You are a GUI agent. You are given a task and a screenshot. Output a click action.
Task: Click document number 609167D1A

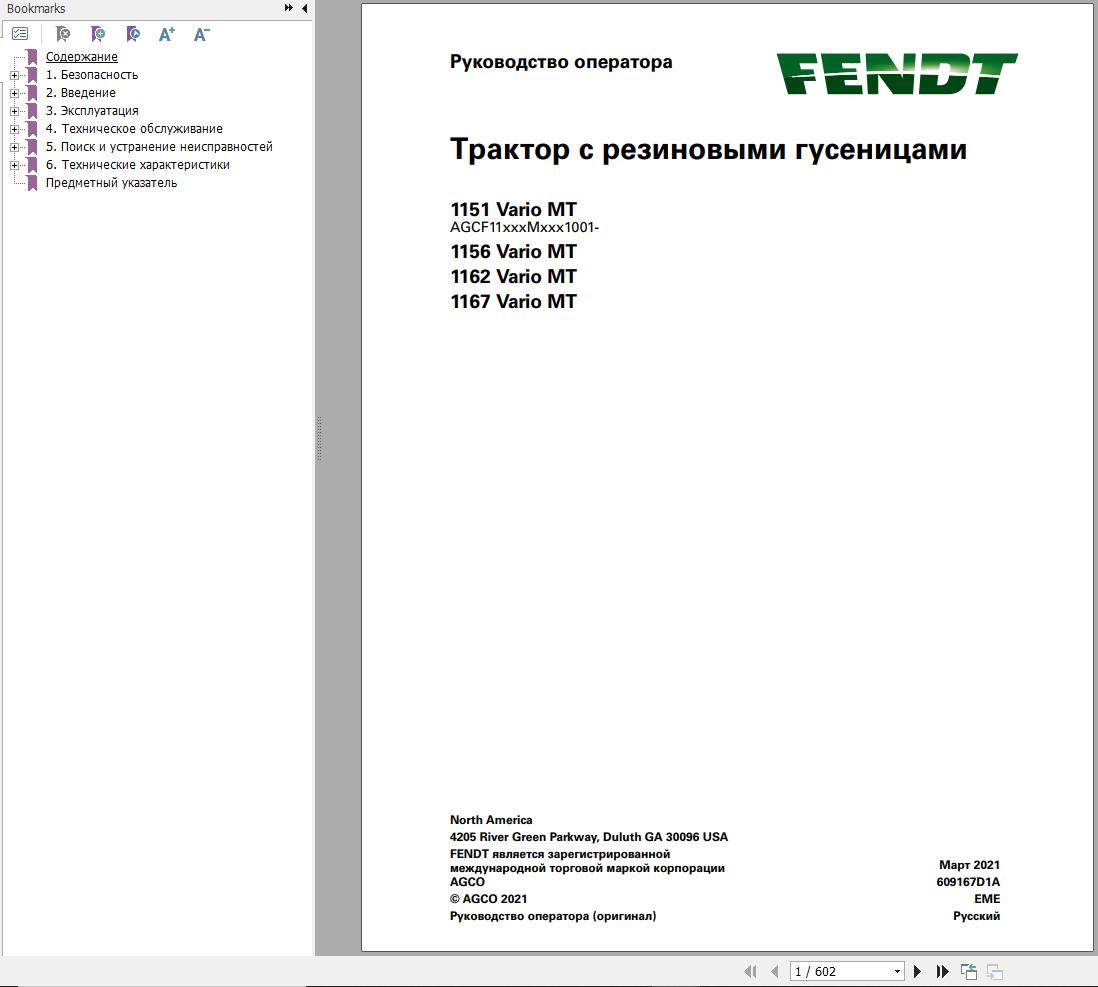968,882
